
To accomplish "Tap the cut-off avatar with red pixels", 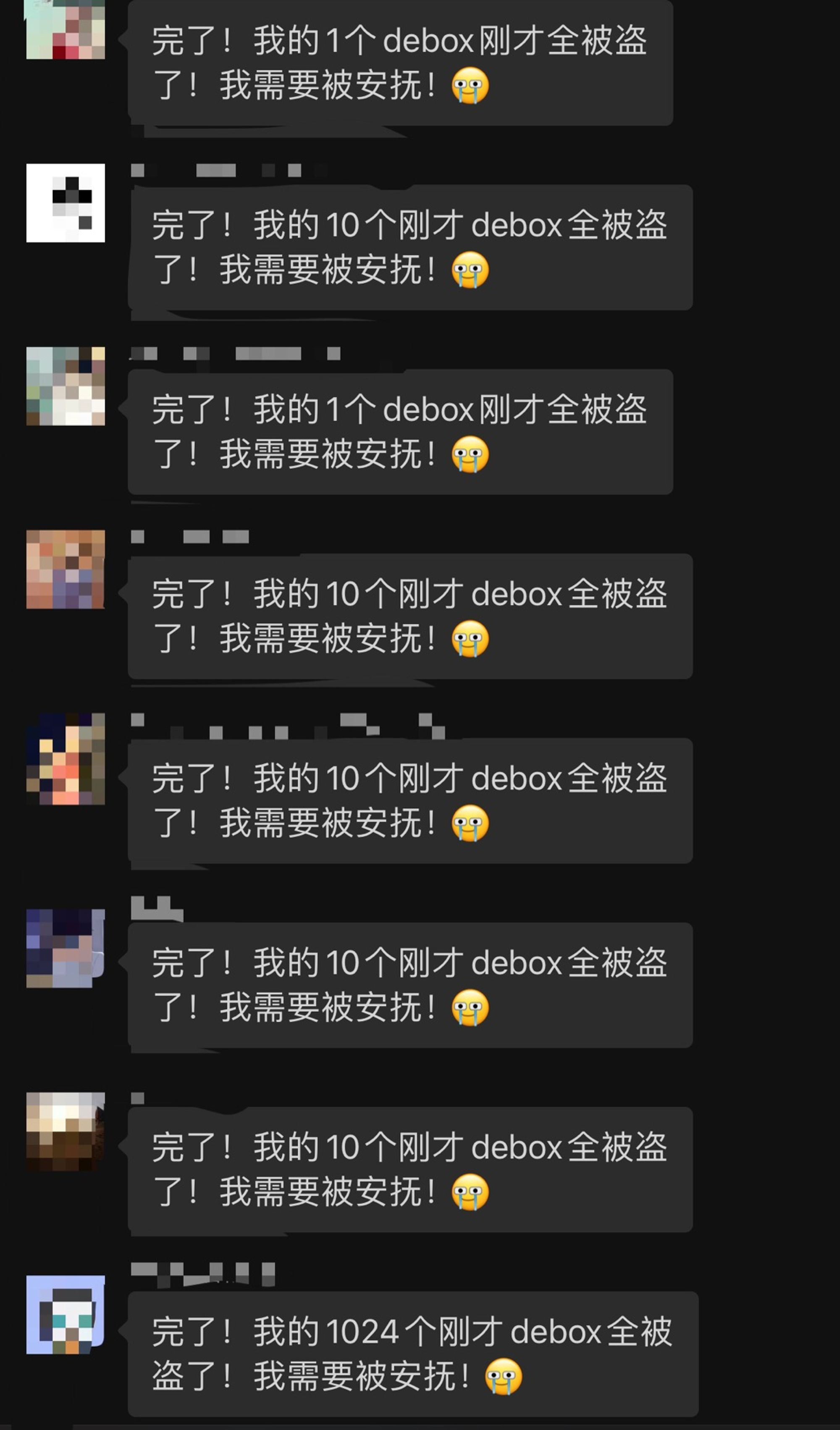I will (x=65, y=29).
